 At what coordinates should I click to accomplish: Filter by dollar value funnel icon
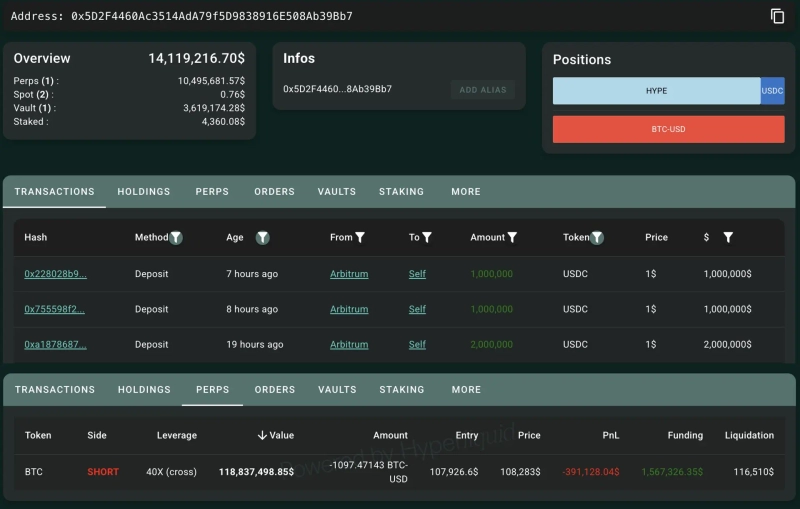728,238
